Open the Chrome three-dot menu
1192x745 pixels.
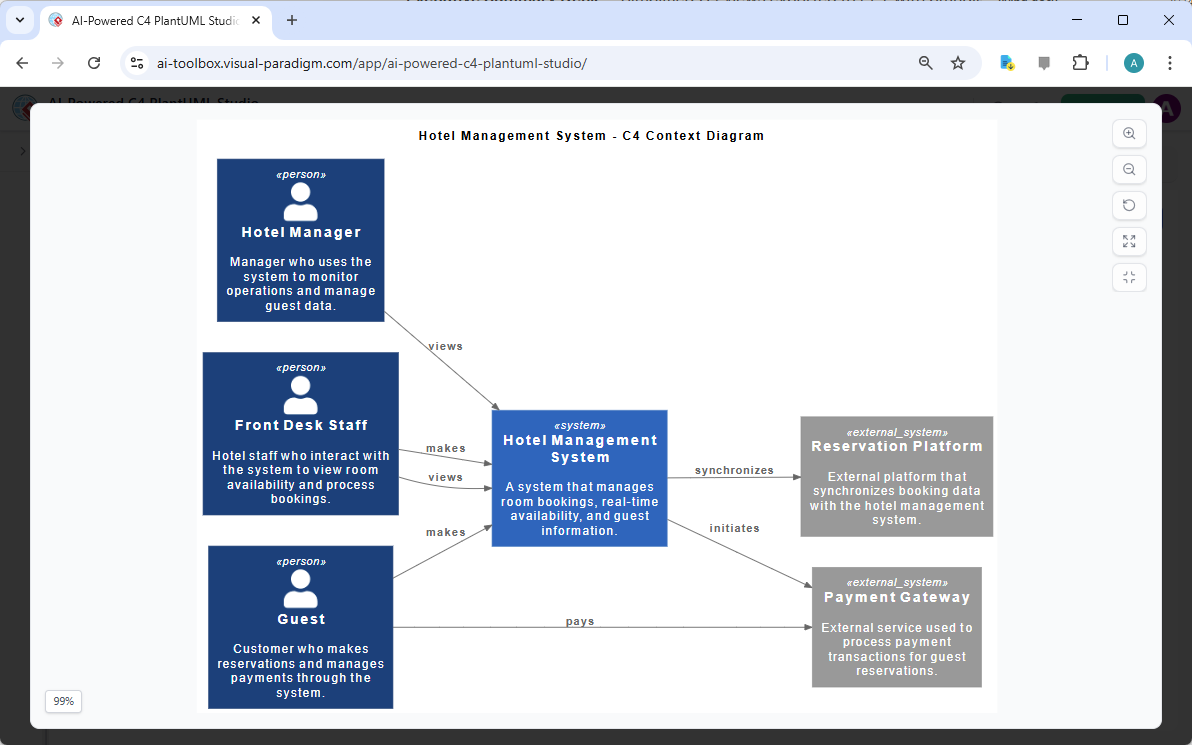click(x=1169, y=62)
